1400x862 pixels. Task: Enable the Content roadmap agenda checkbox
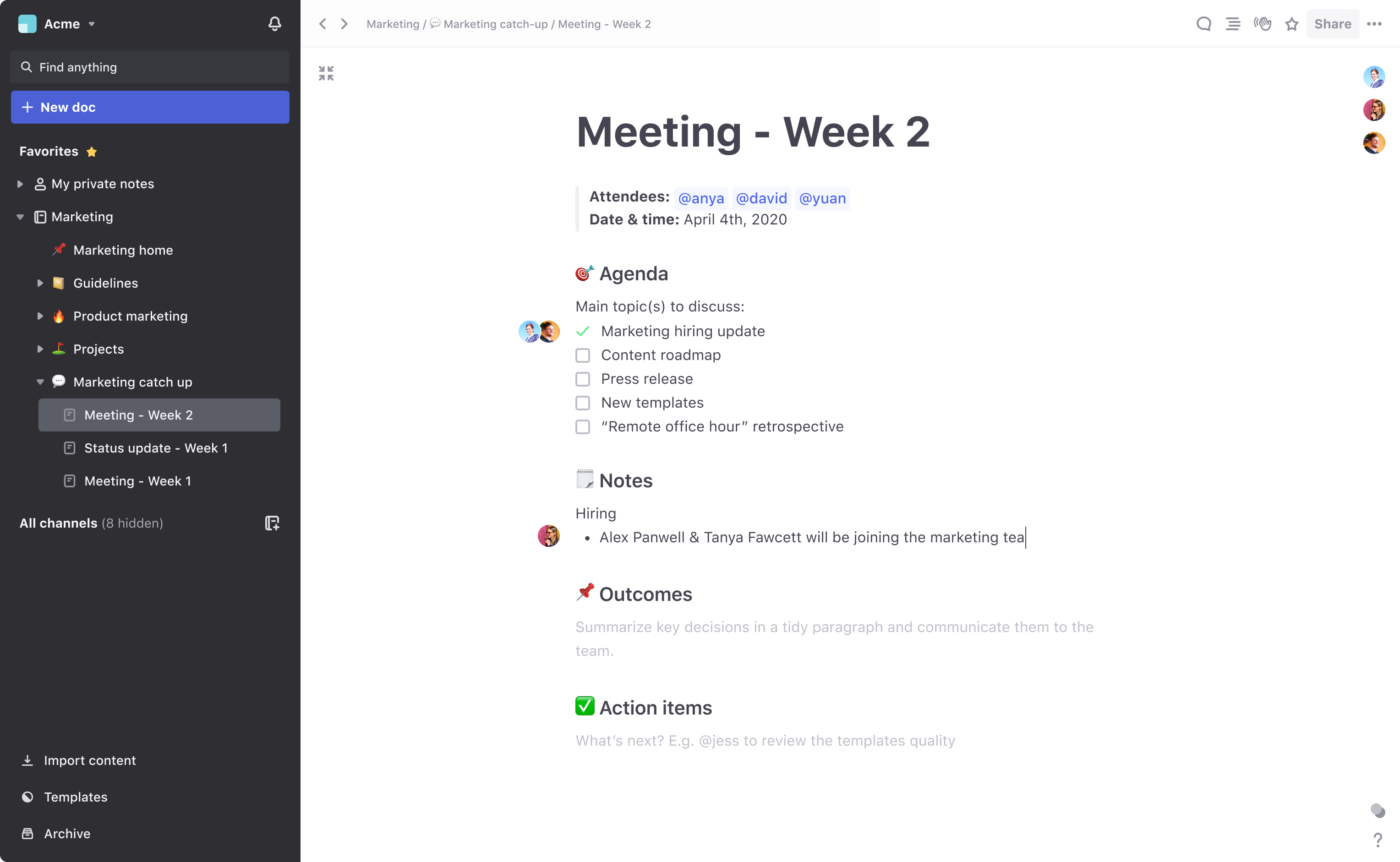click(x=583, y=355)
